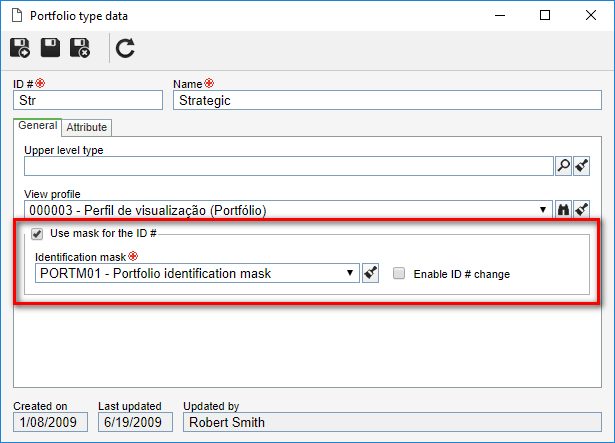Screen dimensions: 615x443
Task: Switch to the Attribute tab
Action: click(x=87, y=128)
